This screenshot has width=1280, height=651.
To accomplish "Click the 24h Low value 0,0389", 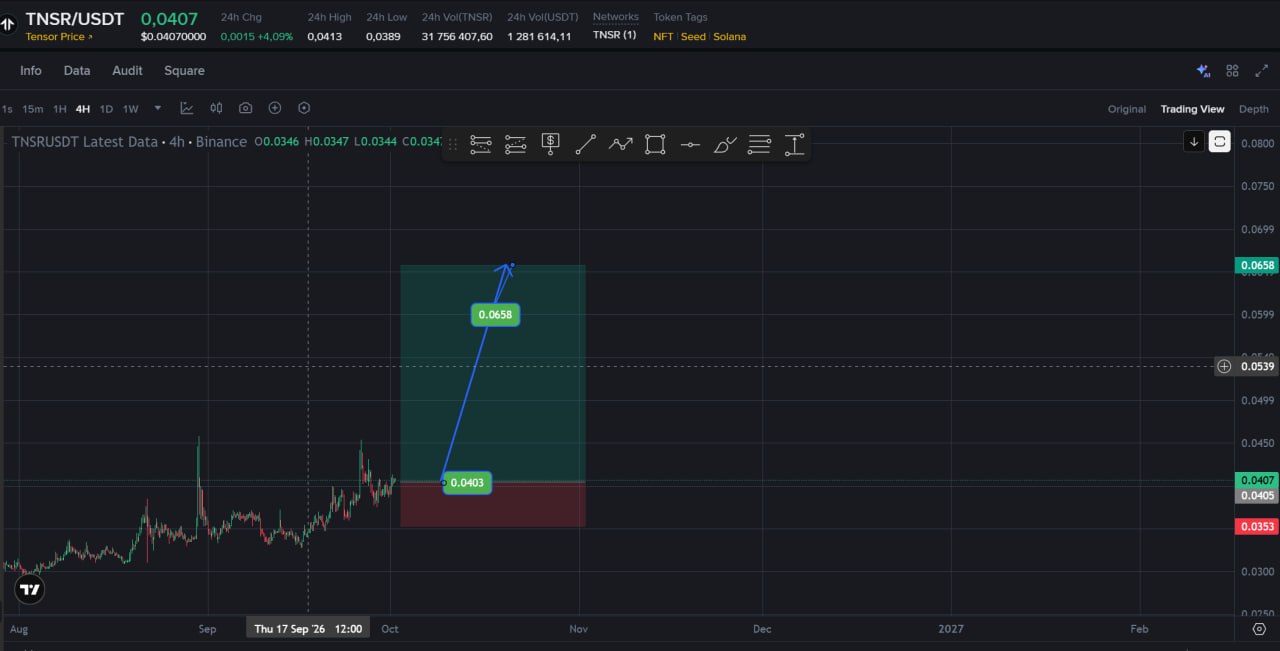I will [x=383, y=37].
